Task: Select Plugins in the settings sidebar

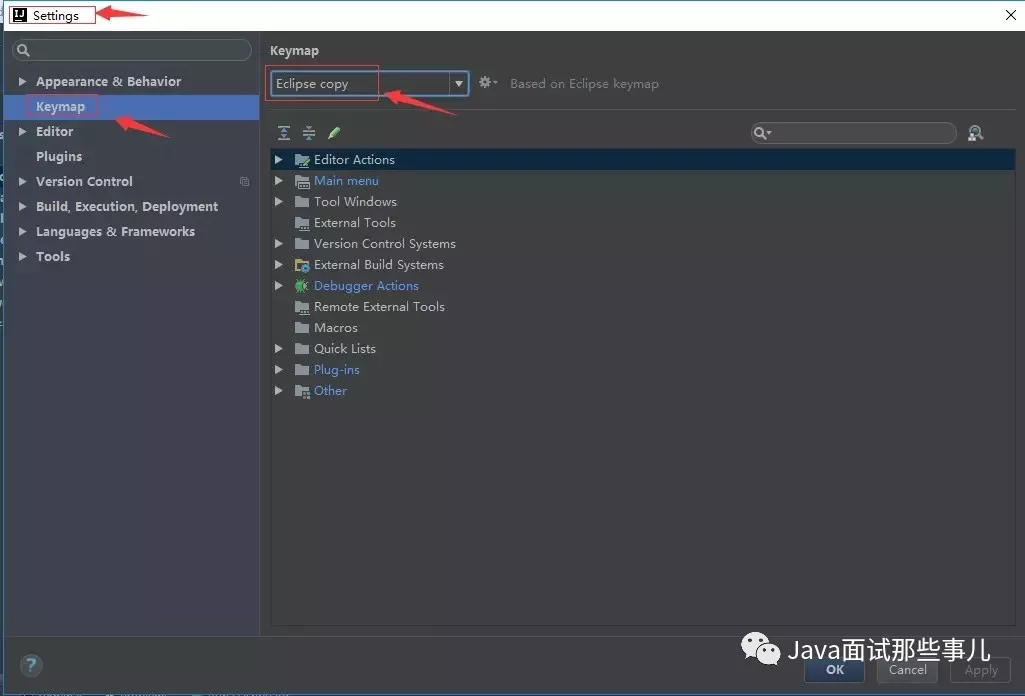Action: click(131, 156)
